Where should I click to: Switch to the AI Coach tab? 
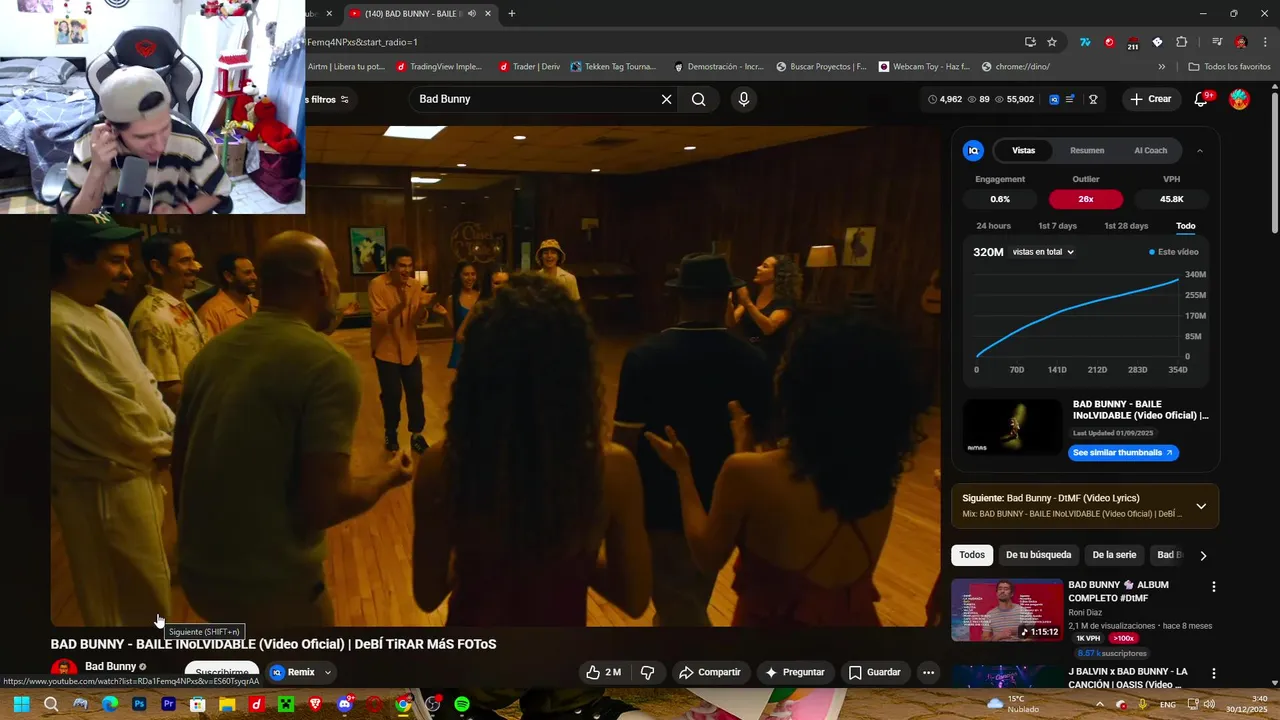(1150, 150)
